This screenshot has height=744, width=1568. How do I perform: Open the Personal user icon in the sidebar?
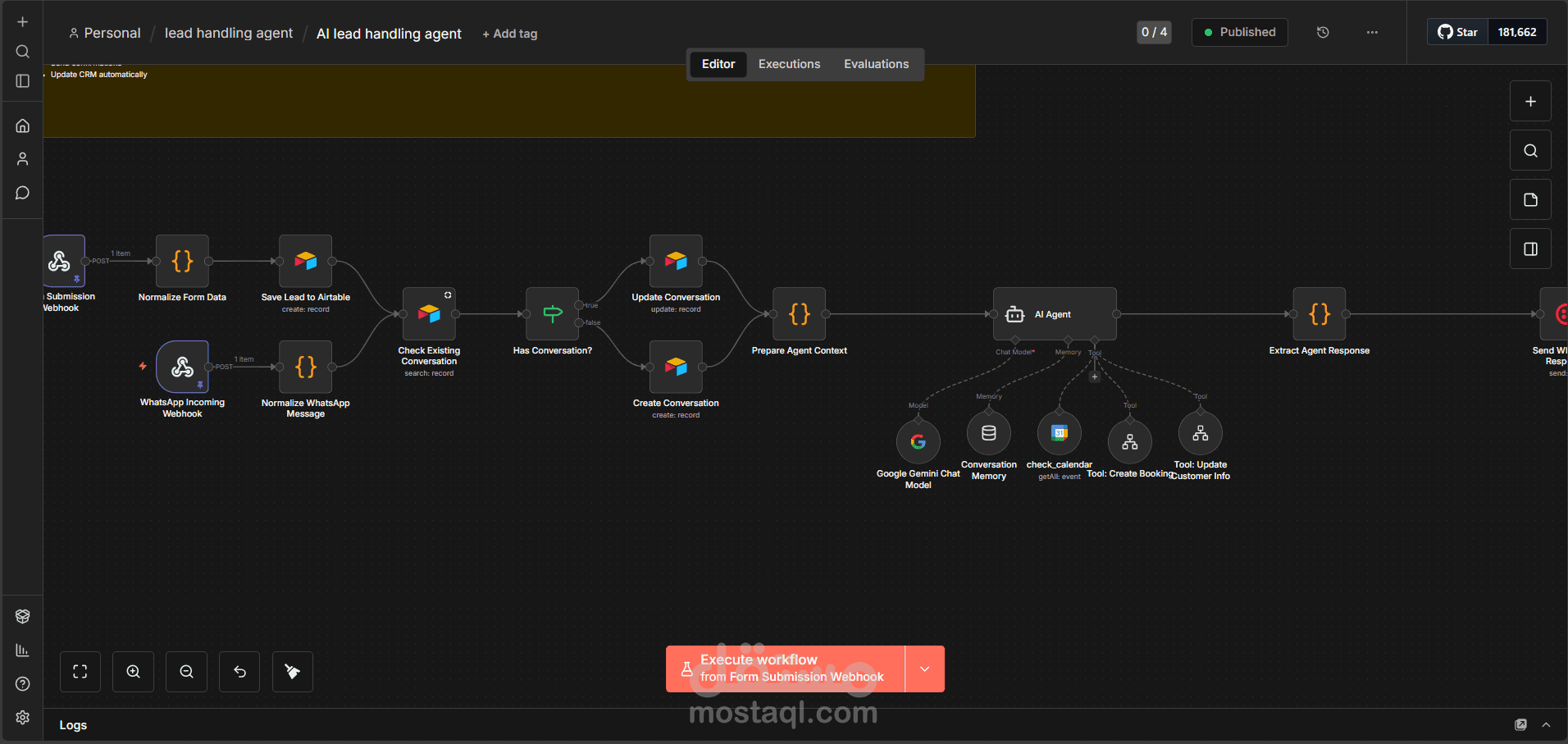[23, 159]
